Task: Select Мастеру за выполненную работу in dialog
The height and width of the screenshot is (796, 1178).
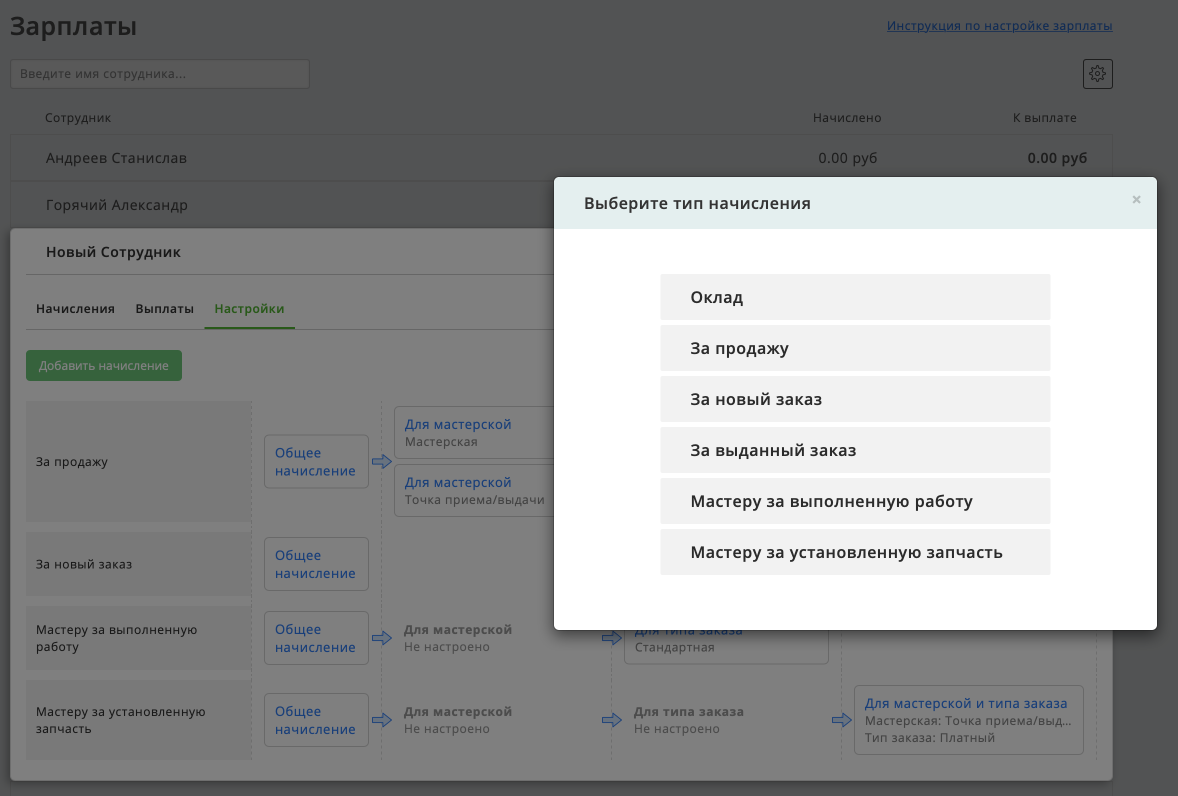Action: coord(855,502)
